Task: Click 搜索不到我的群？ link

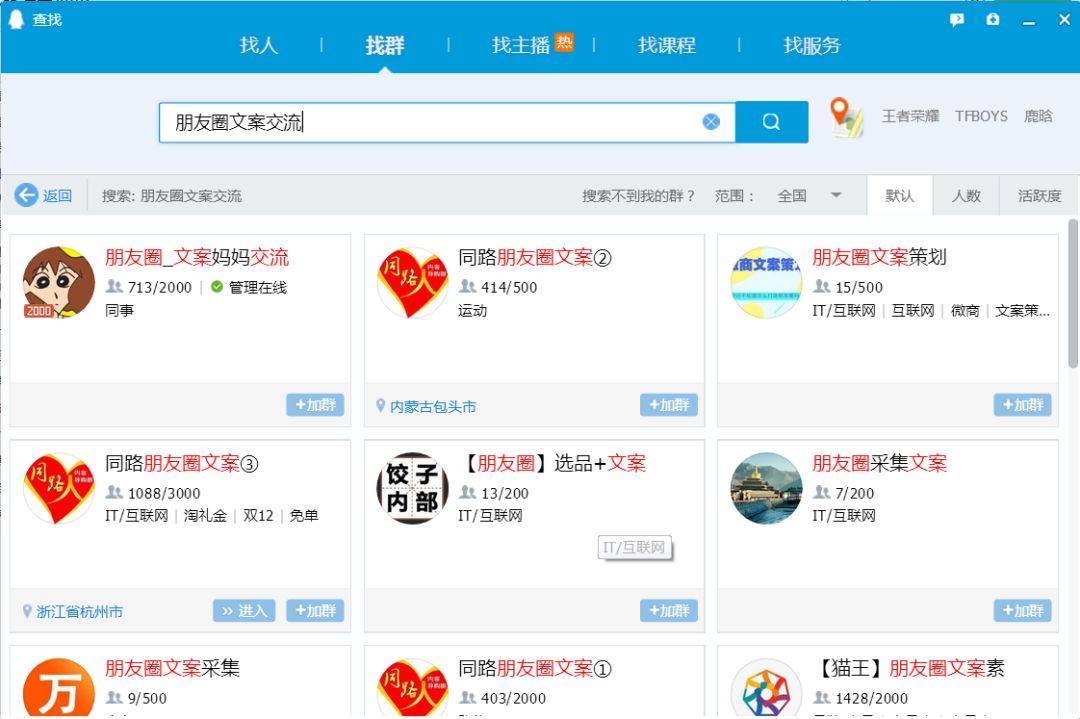Action: pos(638,196)
